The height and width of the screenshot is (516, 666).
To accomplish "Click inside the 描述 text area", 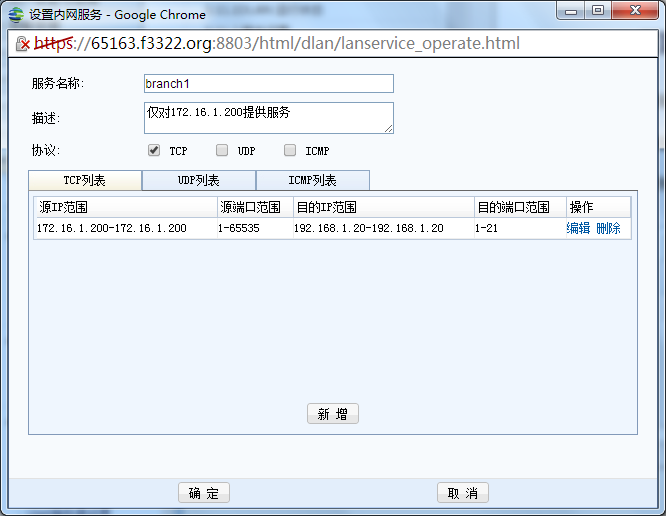I will [268, 118].
